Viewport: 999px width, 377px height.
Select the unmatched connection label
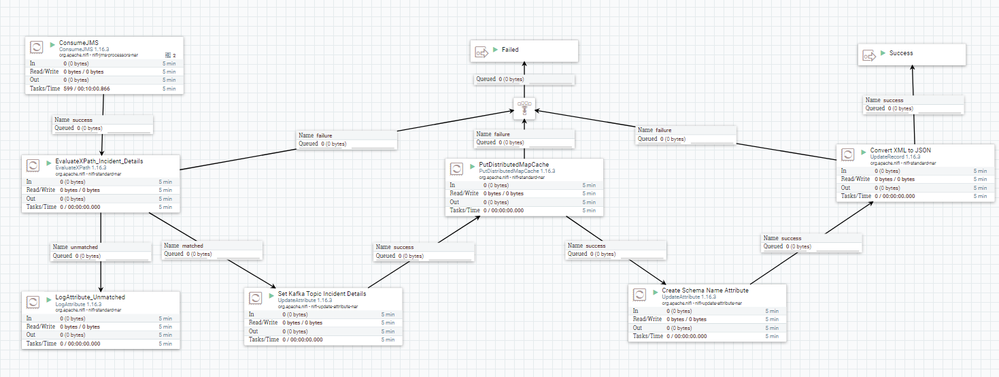click(101, 252)
